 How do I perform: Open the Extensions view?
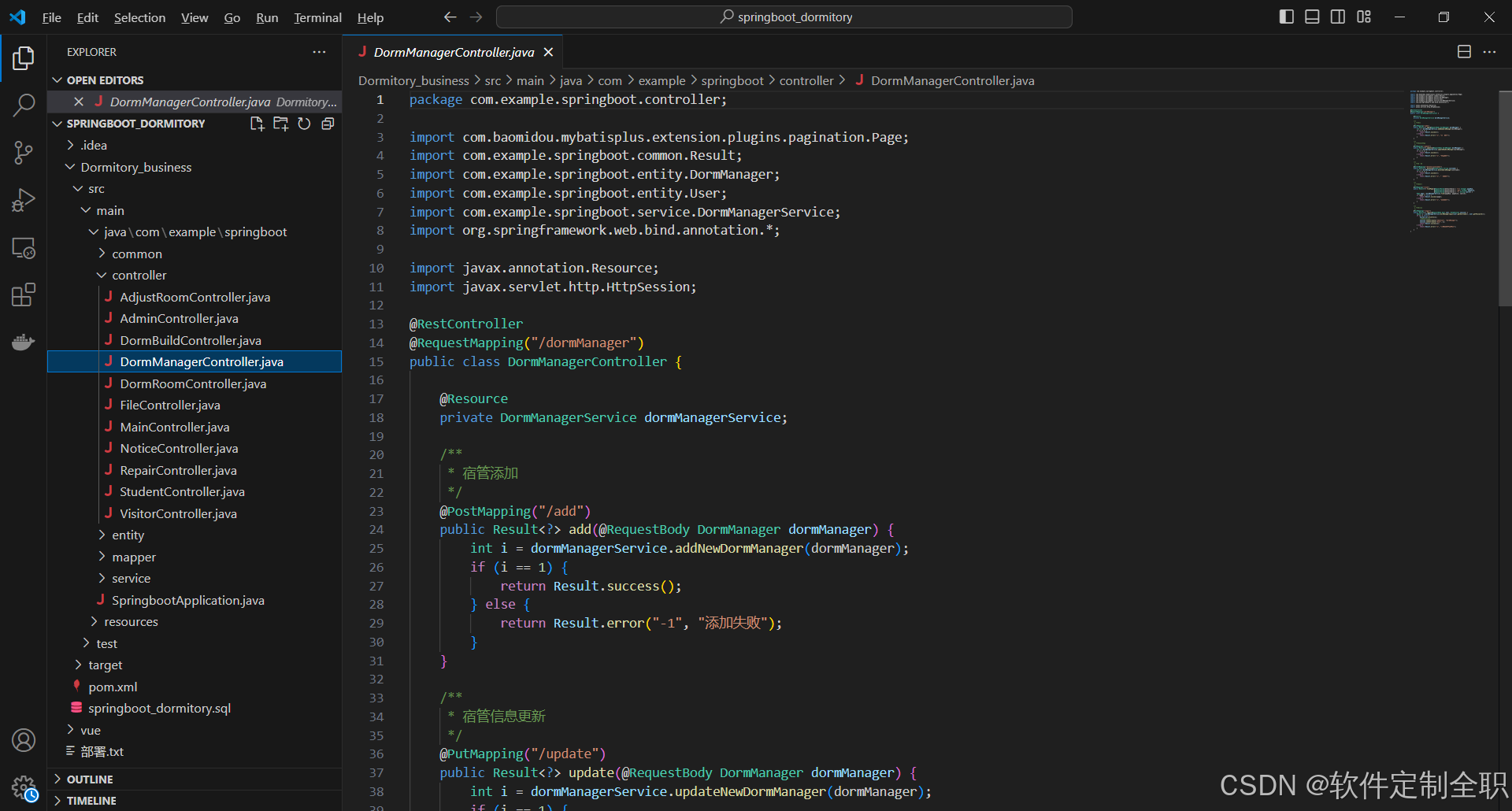24,295
